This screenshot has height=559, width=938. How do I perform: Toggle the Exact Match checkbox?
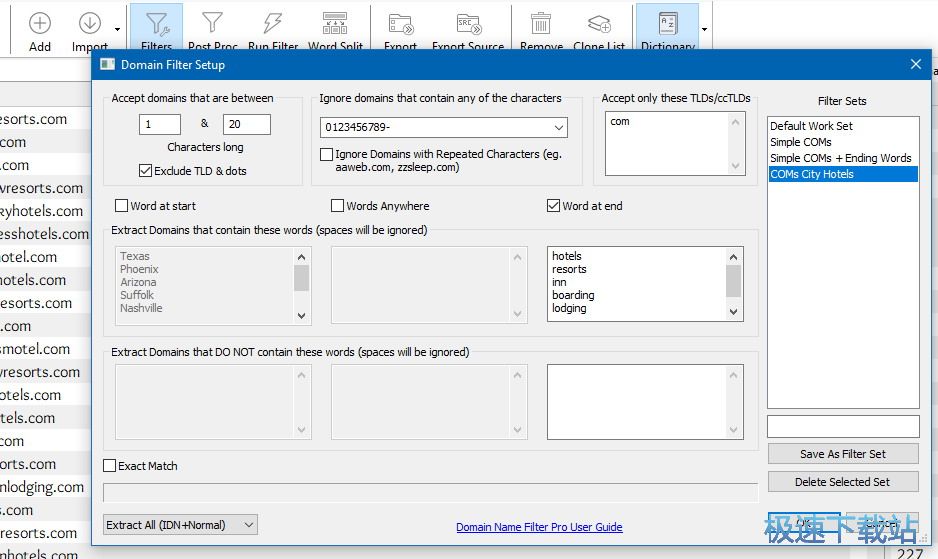coord(110,466)
